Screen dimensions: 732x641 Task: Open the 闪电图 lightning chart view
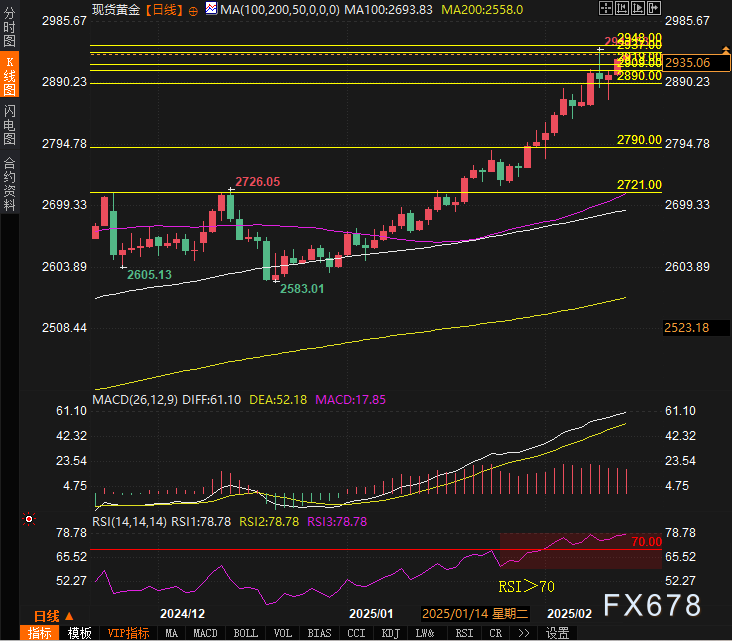tap(10, 122)
